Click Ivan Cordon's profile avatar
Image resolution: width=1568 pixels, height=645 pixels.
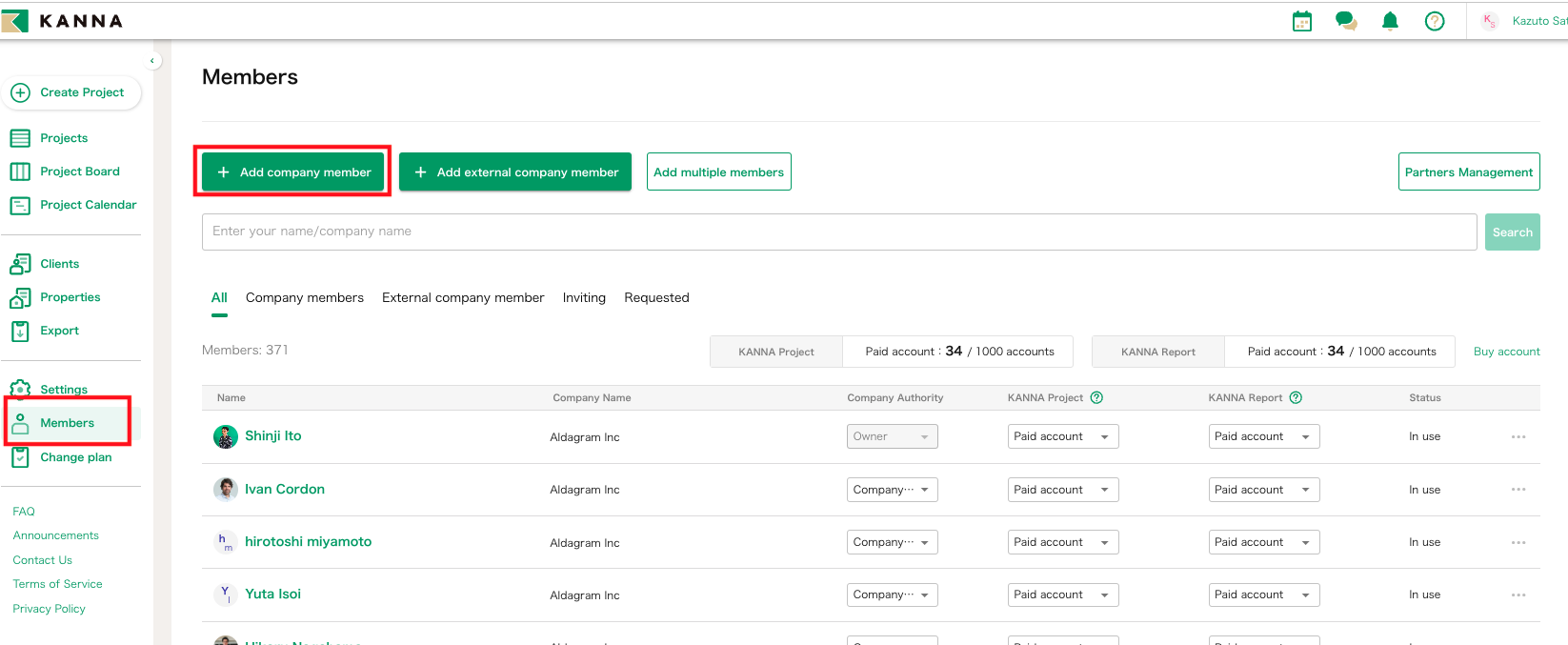[225, 490]
